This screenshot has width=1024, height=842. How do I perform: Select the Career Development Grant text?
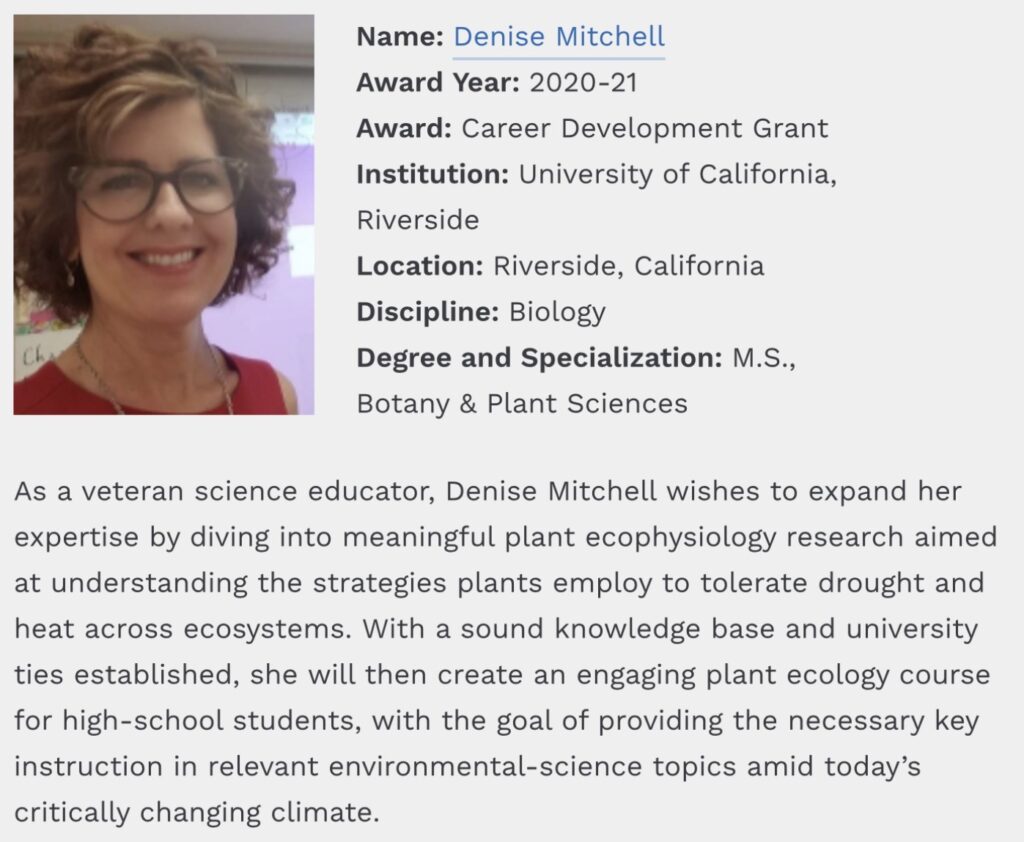[x=645, y=129]
